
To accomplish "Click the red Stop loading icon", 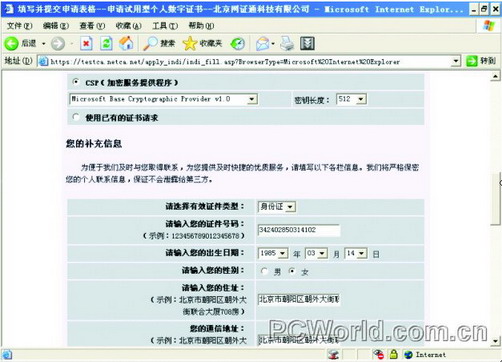I will (86, 44).
